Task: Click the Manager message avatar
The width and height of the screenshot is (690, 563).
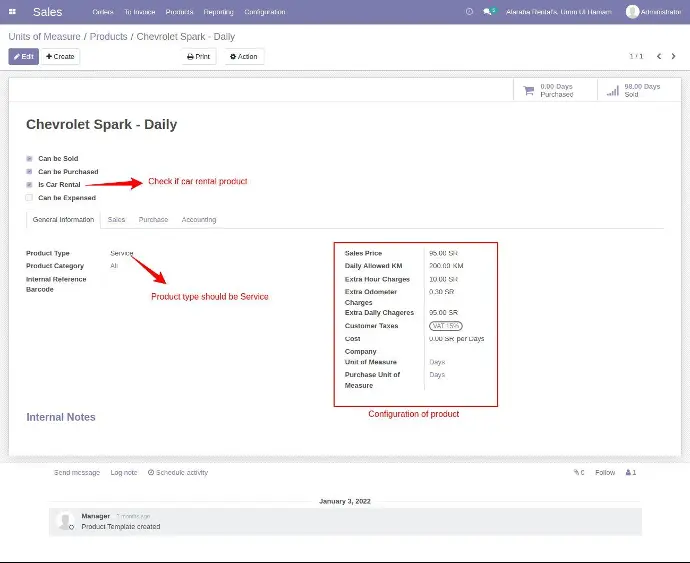Action: (x=66, y=521)
